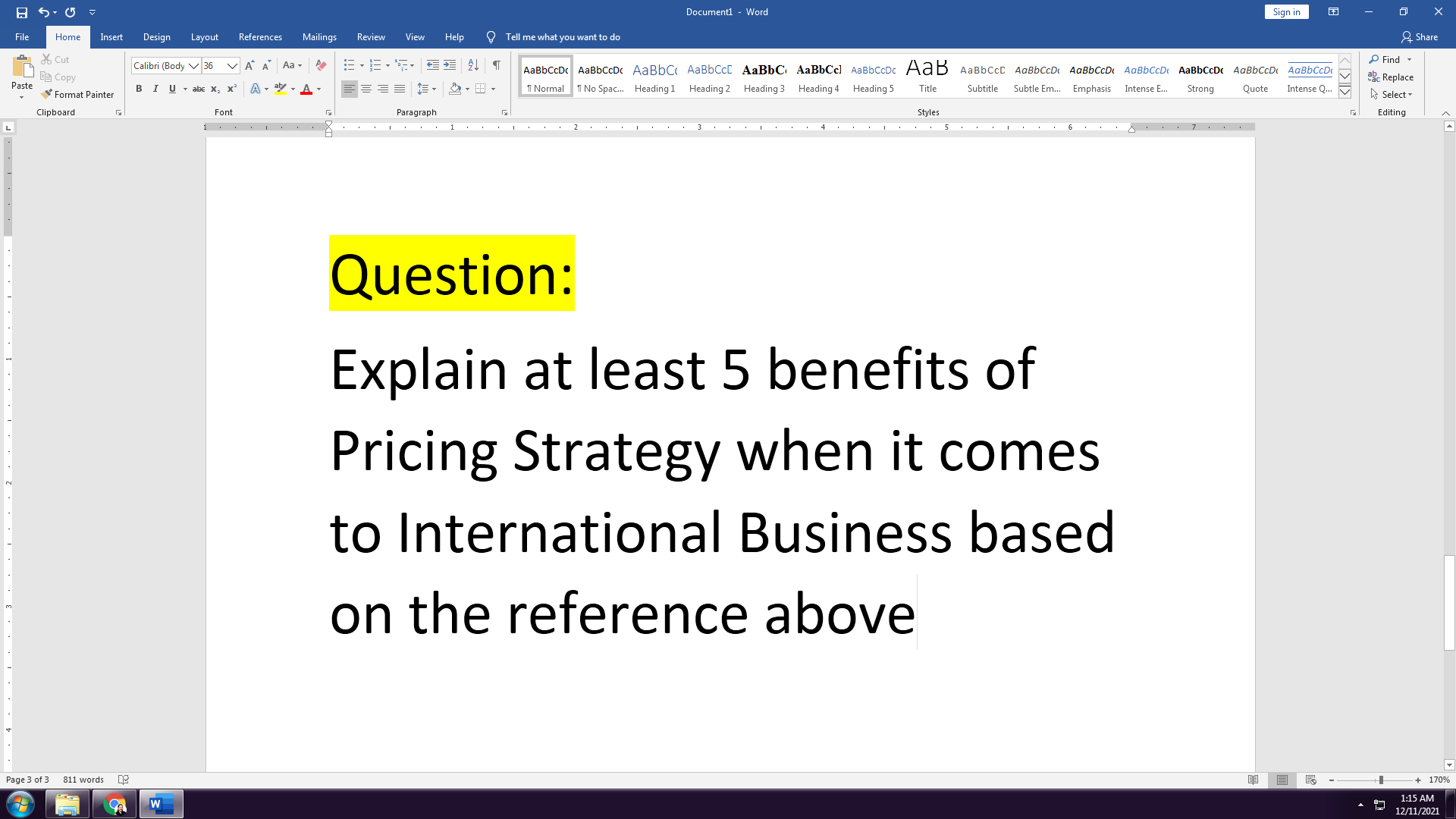Open the font name dropdown
Screen dimensions: 1456x819
tap(194, 66)
